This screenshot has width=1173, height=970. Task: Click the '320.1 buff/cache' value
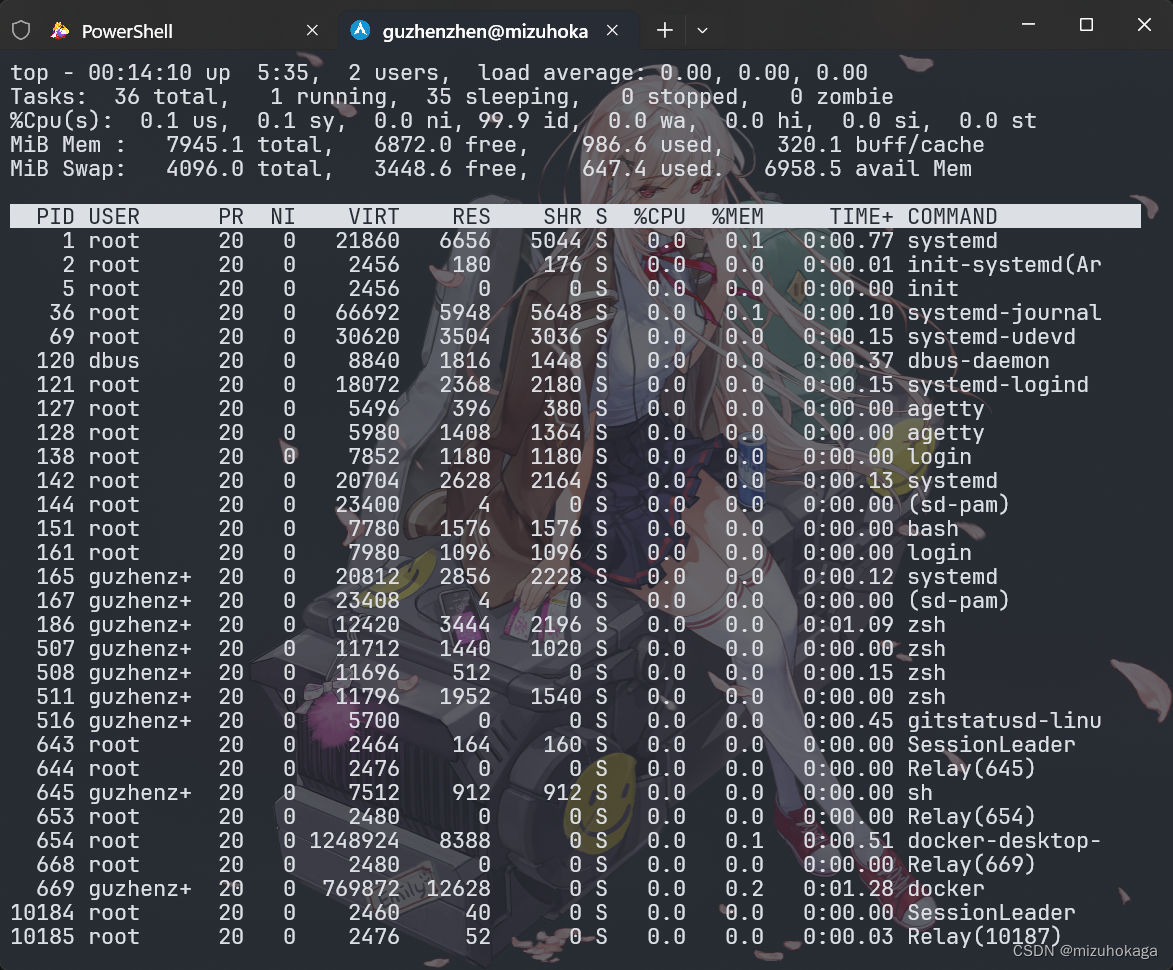point(880,144)
